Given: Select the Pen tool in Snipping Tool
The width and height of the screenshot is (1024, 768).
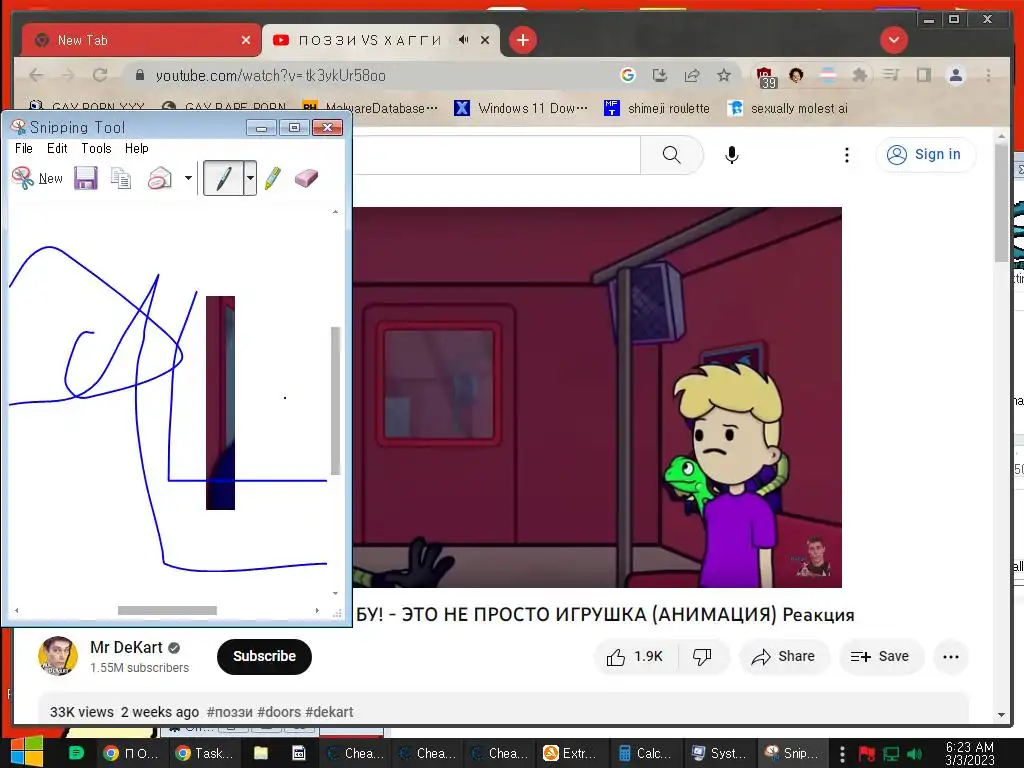Looking at the screenshot, I should pos(223,178).
